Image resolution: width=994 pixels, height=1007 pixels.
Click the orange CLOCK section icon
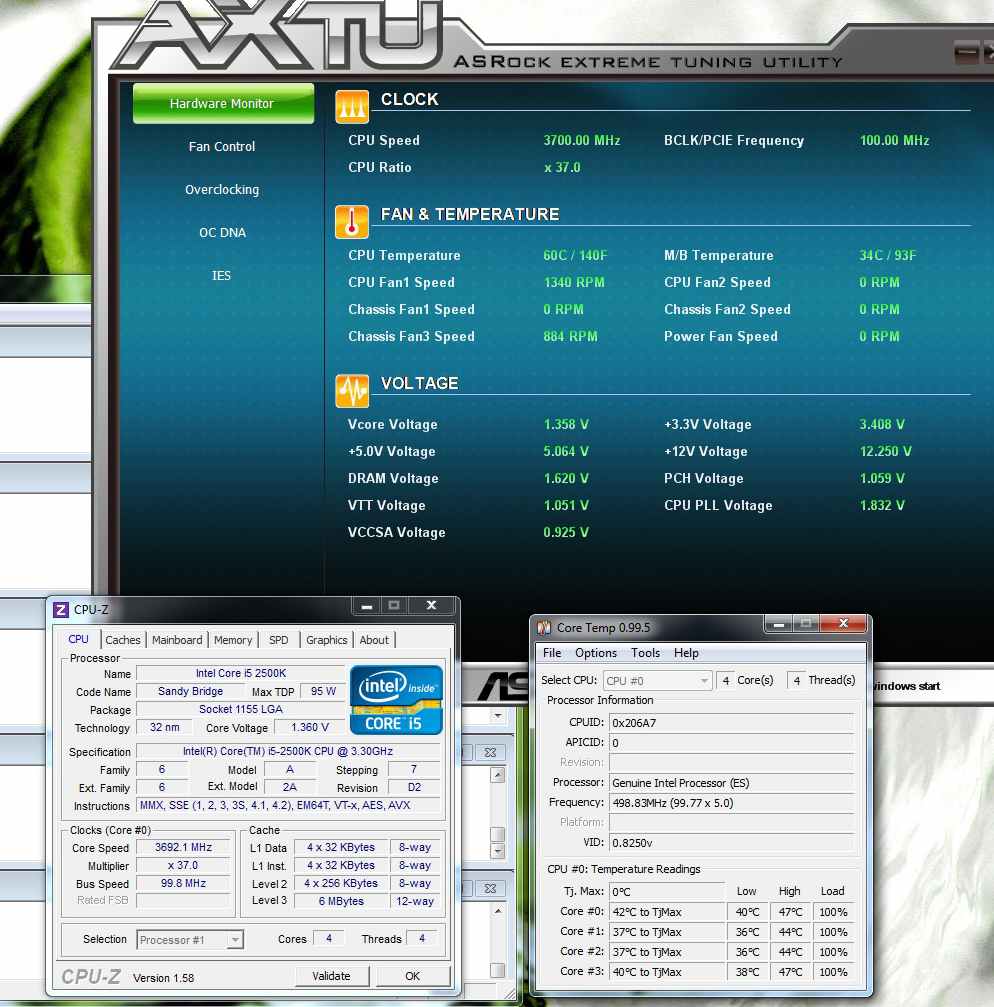pos(352,106)
